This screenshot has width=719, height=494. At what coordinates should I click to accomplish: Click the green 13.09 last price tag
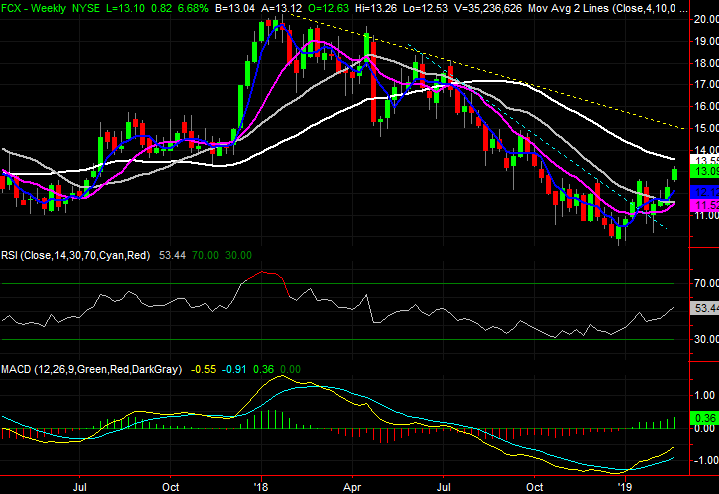(x=705, y=172)
